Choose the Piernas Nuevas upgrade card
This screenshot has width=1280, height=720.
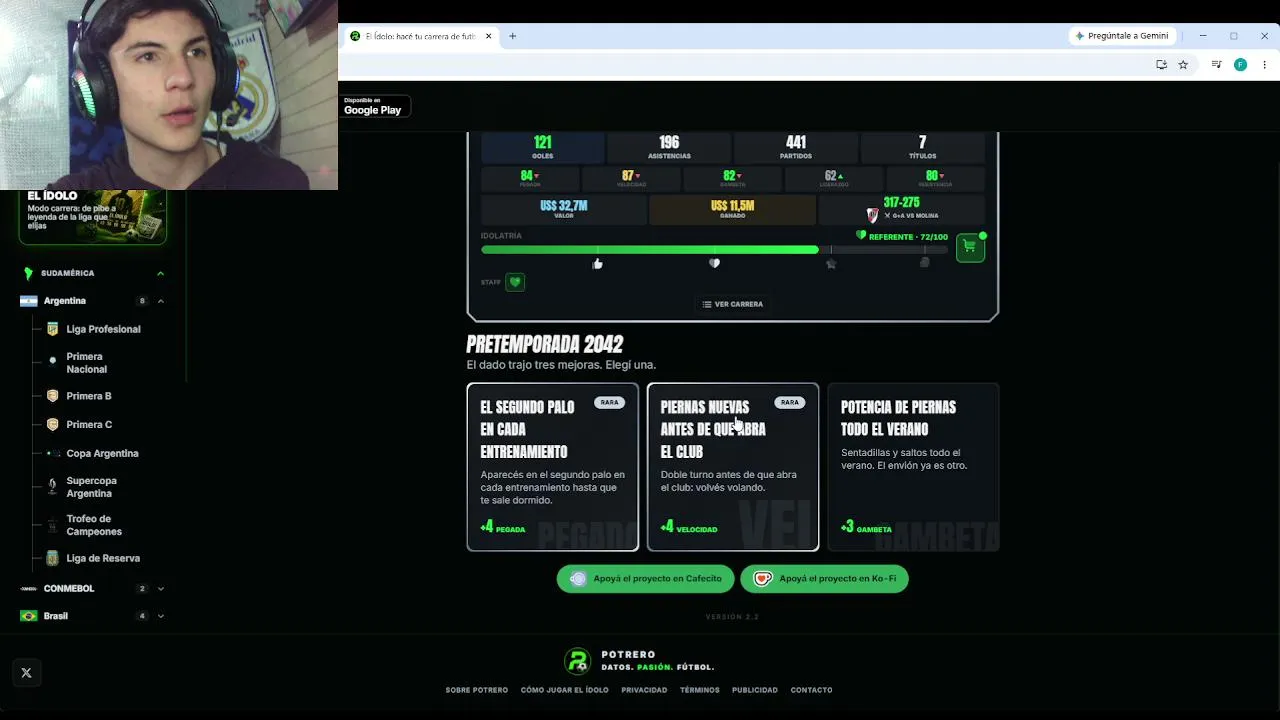(x=733, y=467)
